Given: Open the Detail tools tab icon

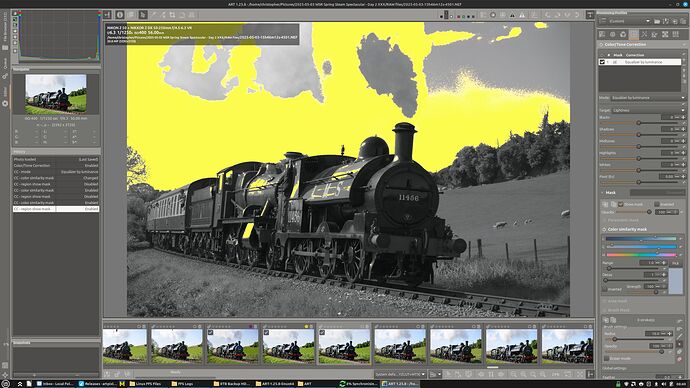Looking at the screenshot, I should pos(613,34).
